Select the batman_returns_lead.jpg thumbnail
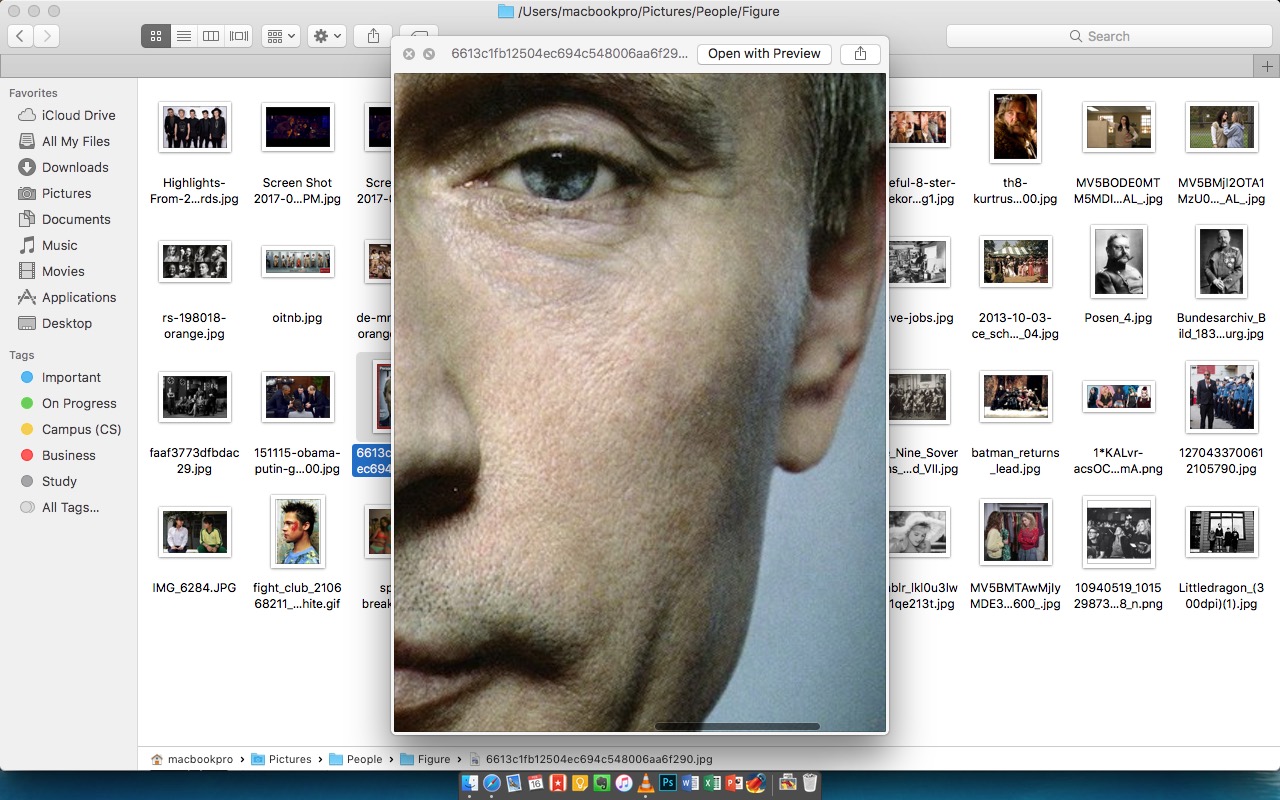 pos(1016,397)
